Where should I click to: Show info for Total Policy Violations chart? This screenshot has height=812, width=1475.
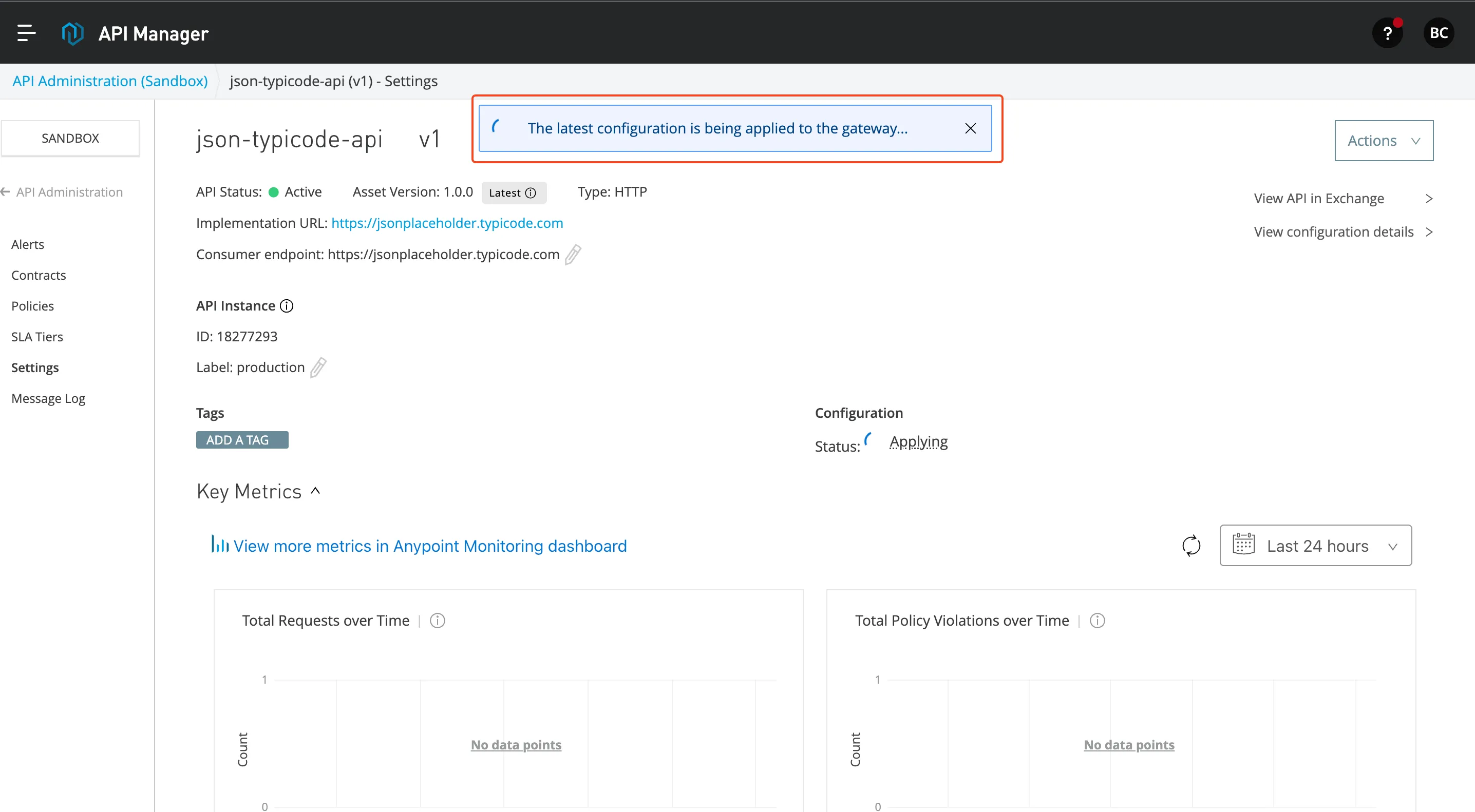pyautogui.click(x=1097, y=621)
